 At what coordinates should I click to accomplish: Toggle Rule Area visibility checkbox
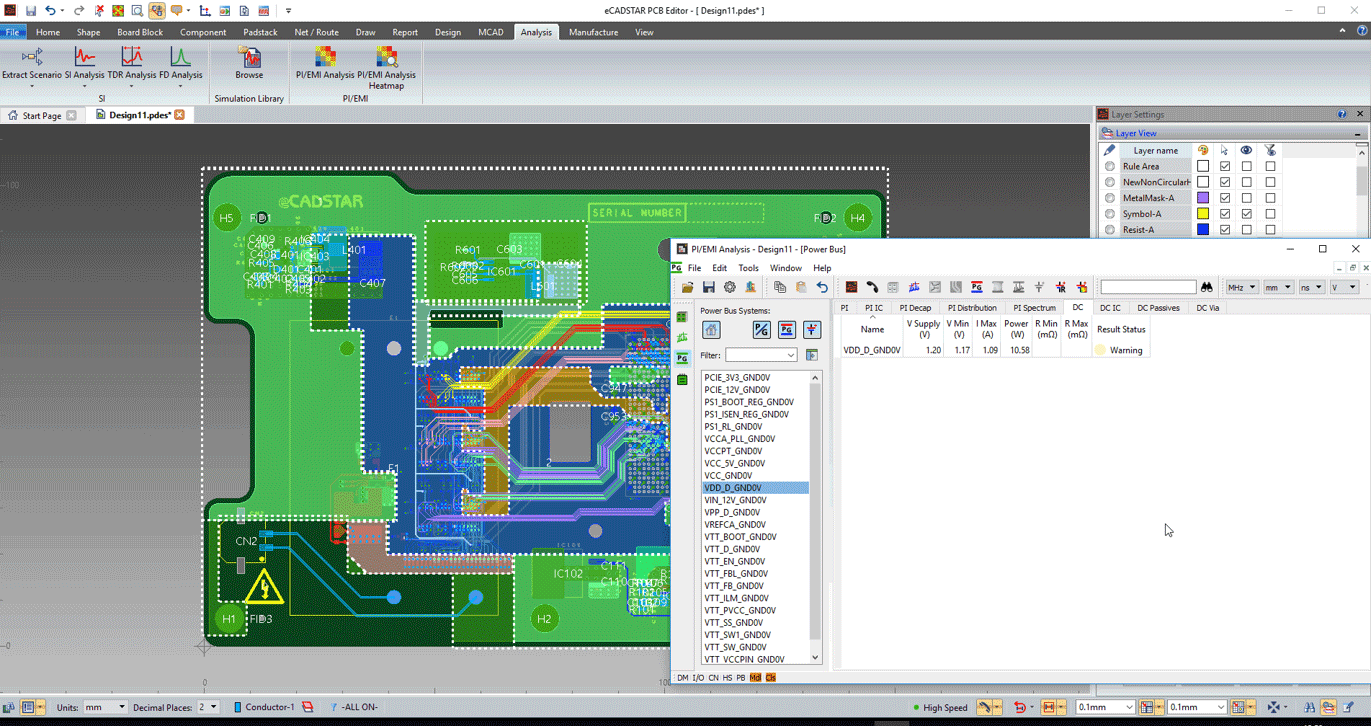pyautogui.click(x=1247, y=166)
